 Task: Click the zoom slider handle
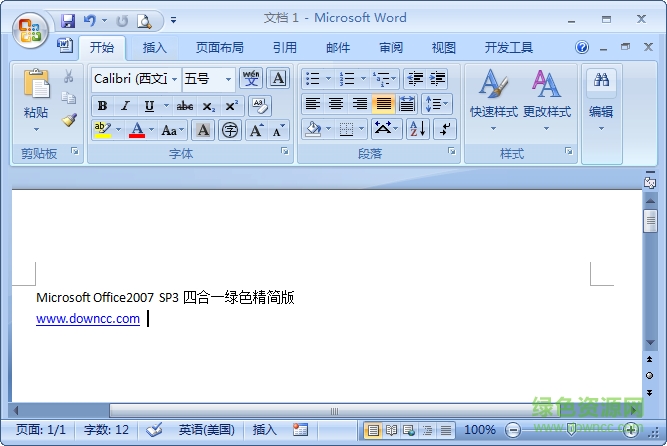click(572, 430)
